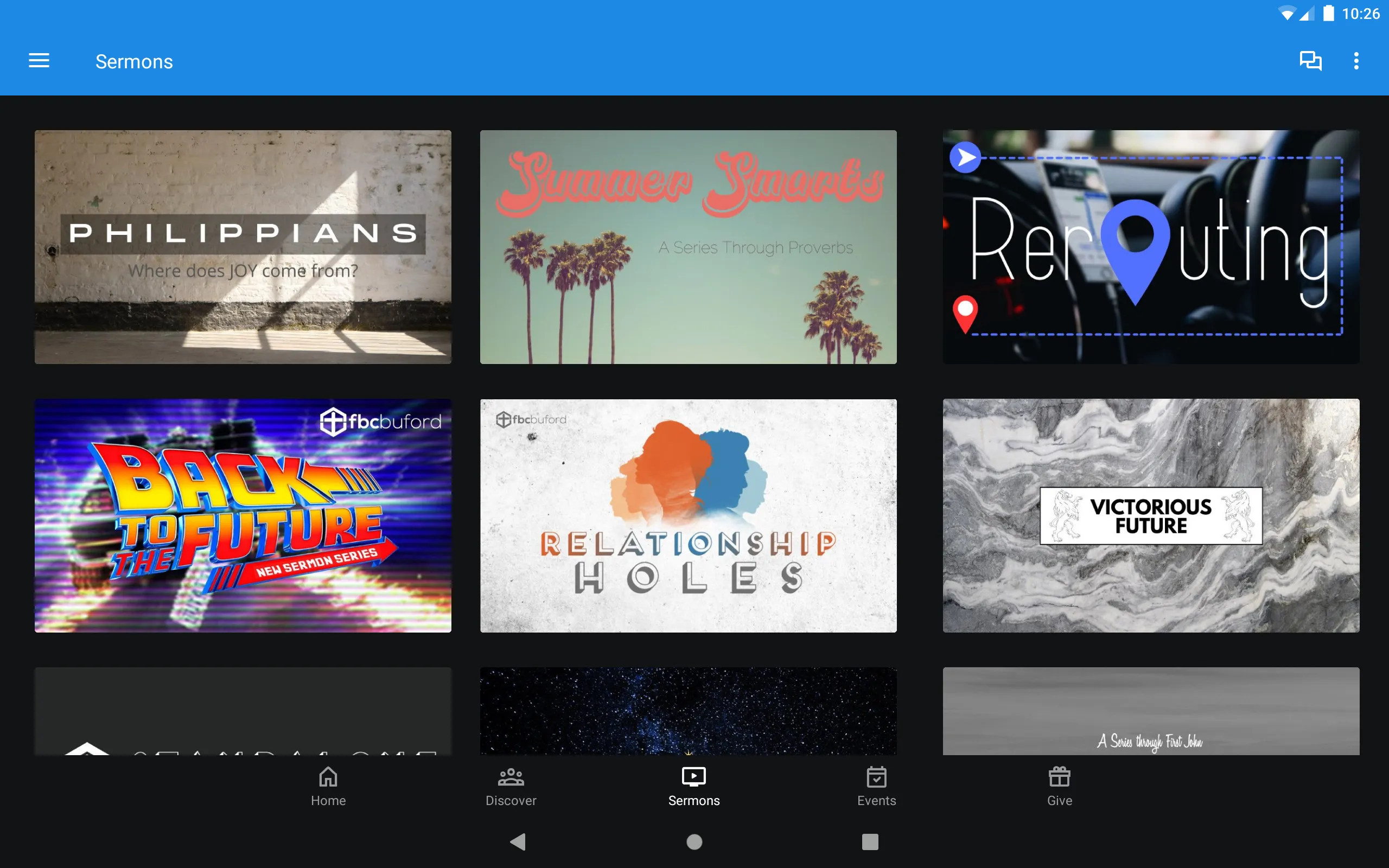Viewport: 1389px width, 868px height.
Task: Click the three-dot overflow menu icon
Action: [1356, 61]
